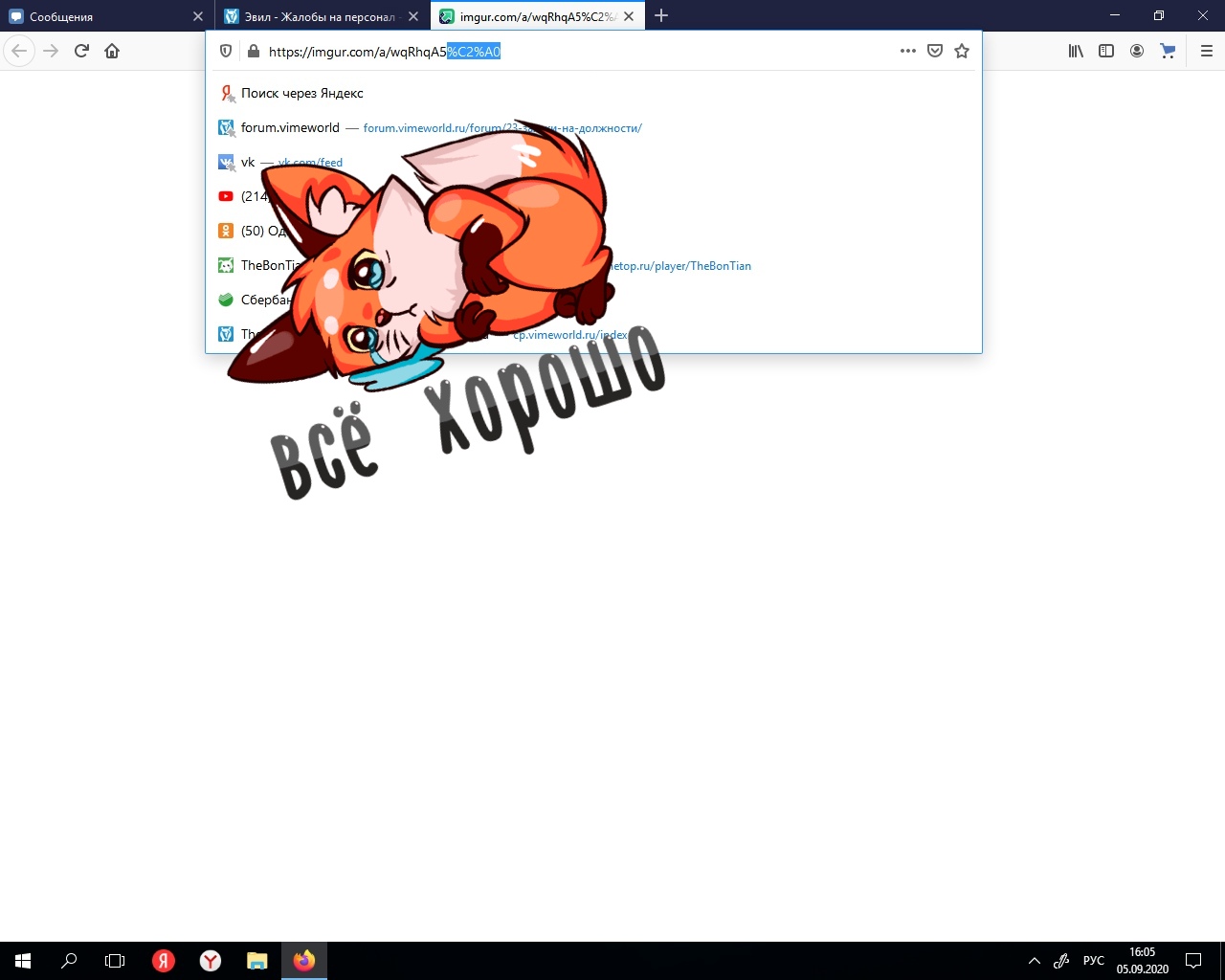
Task: Open Windows Start menu
Action: click(23, 961)
